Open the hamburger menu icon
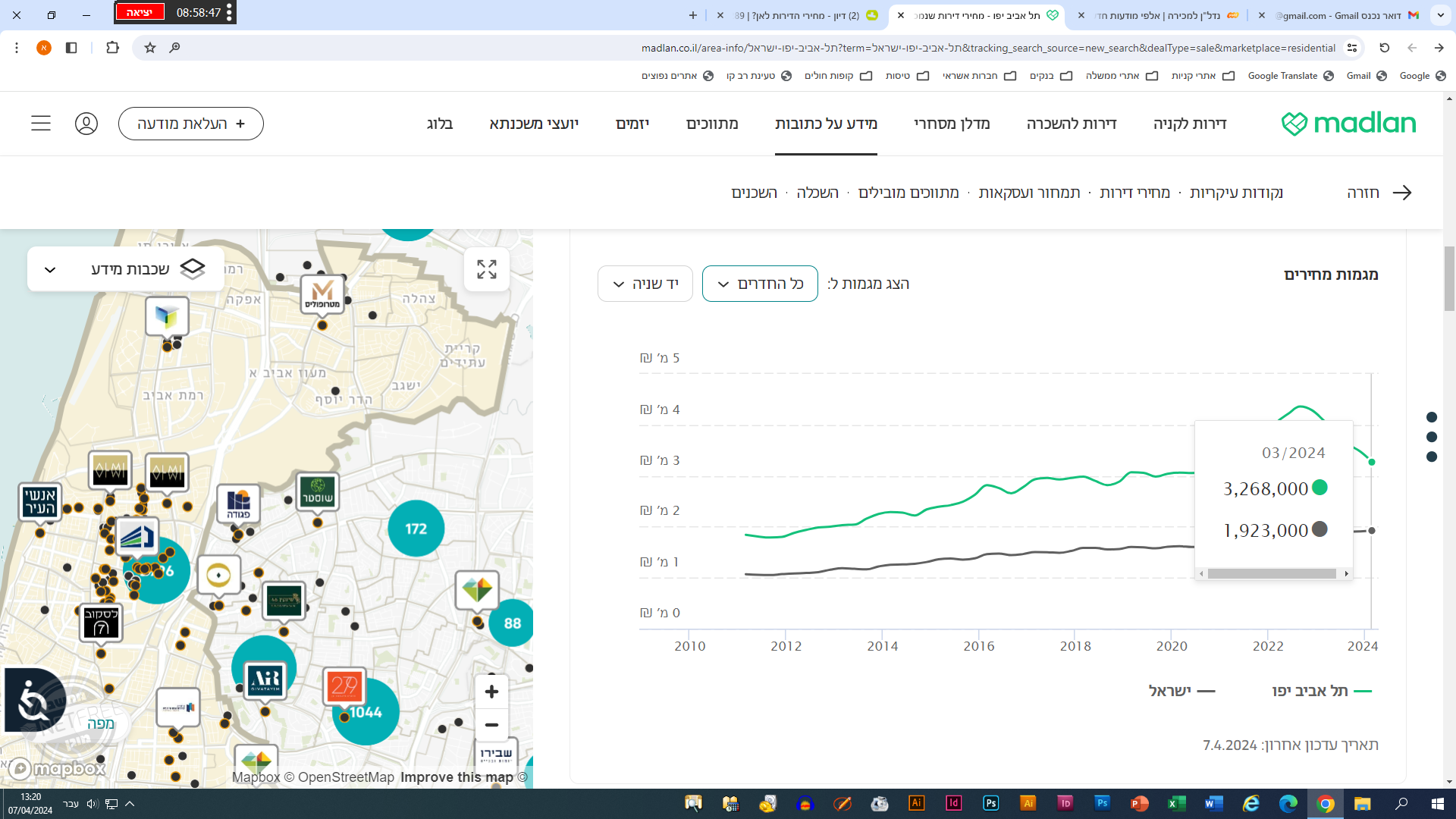Screen dimensions: 1456x819 41,124
